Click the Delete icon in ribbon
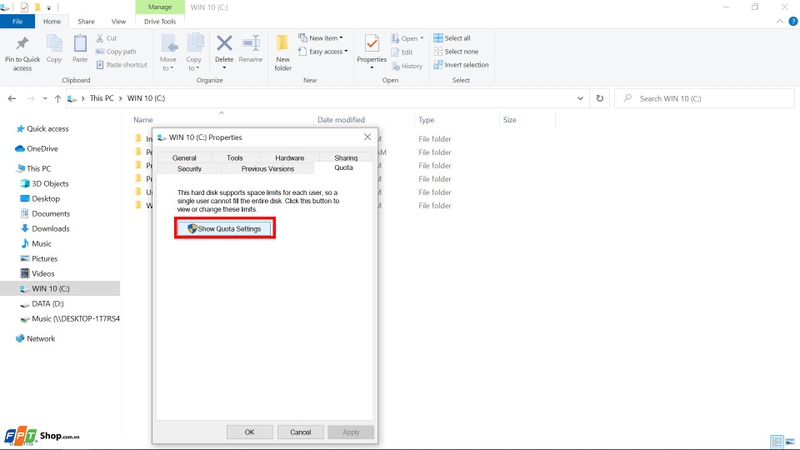 [224, 44]
